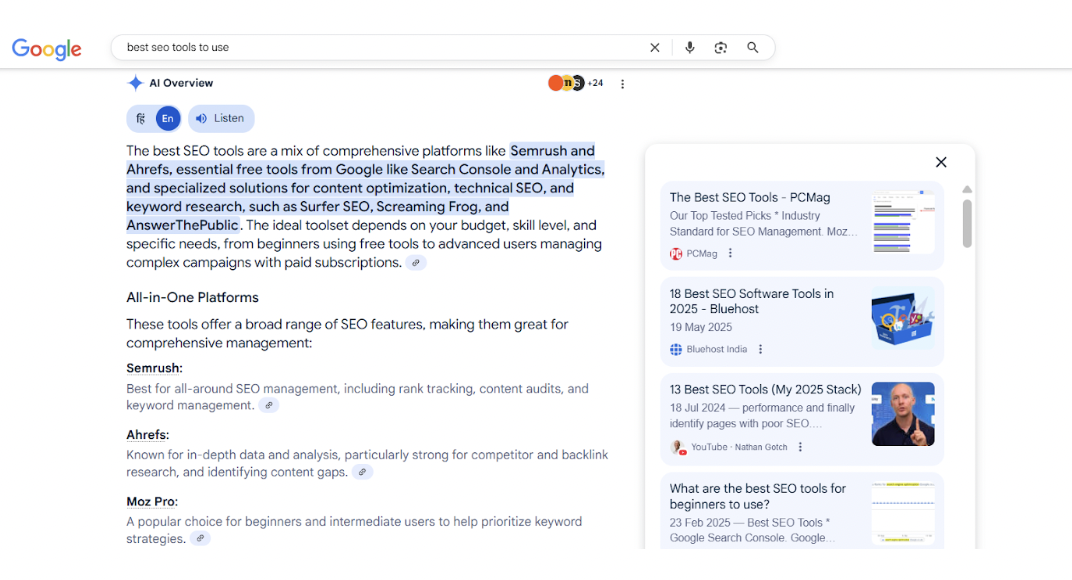Click the link icon after Moz Pro description
Image resolution: width=1072 pixels, height=580 pixels.
(x=200, y=539)
